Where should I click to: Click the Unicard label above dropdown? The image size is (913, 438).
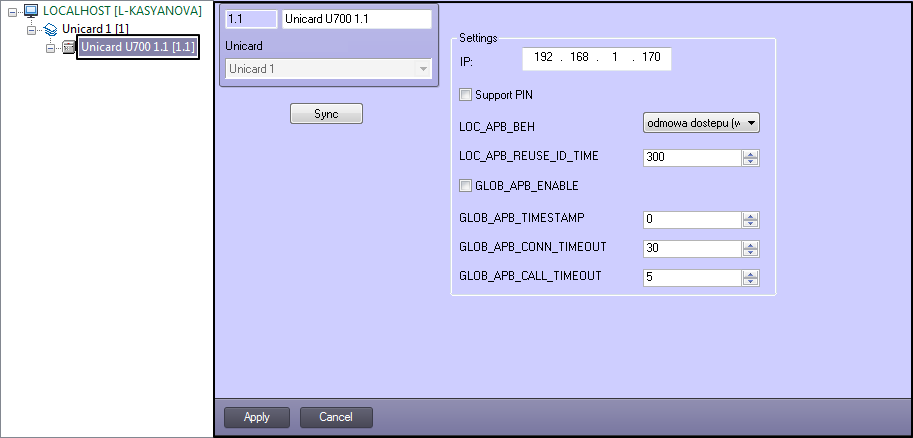pos(243,45)
